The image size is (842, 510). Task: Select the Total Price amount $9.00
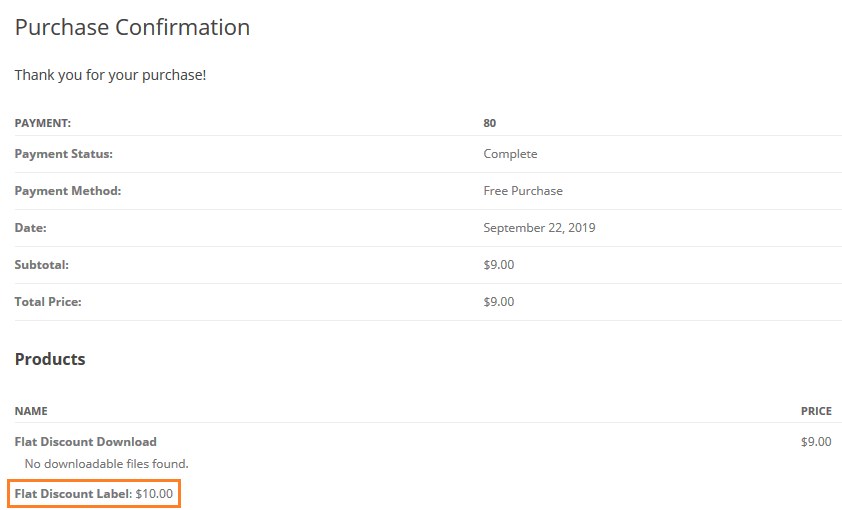[x=498, y=302]
